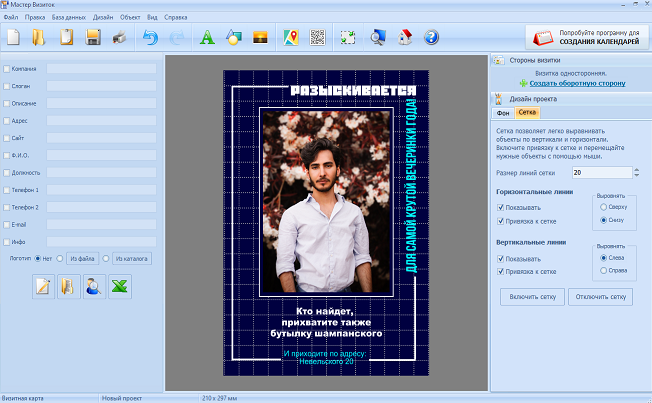Switch to the Фон tab
Image resolution: width=652 pixels, height=403 pixels.
(503, 113)
